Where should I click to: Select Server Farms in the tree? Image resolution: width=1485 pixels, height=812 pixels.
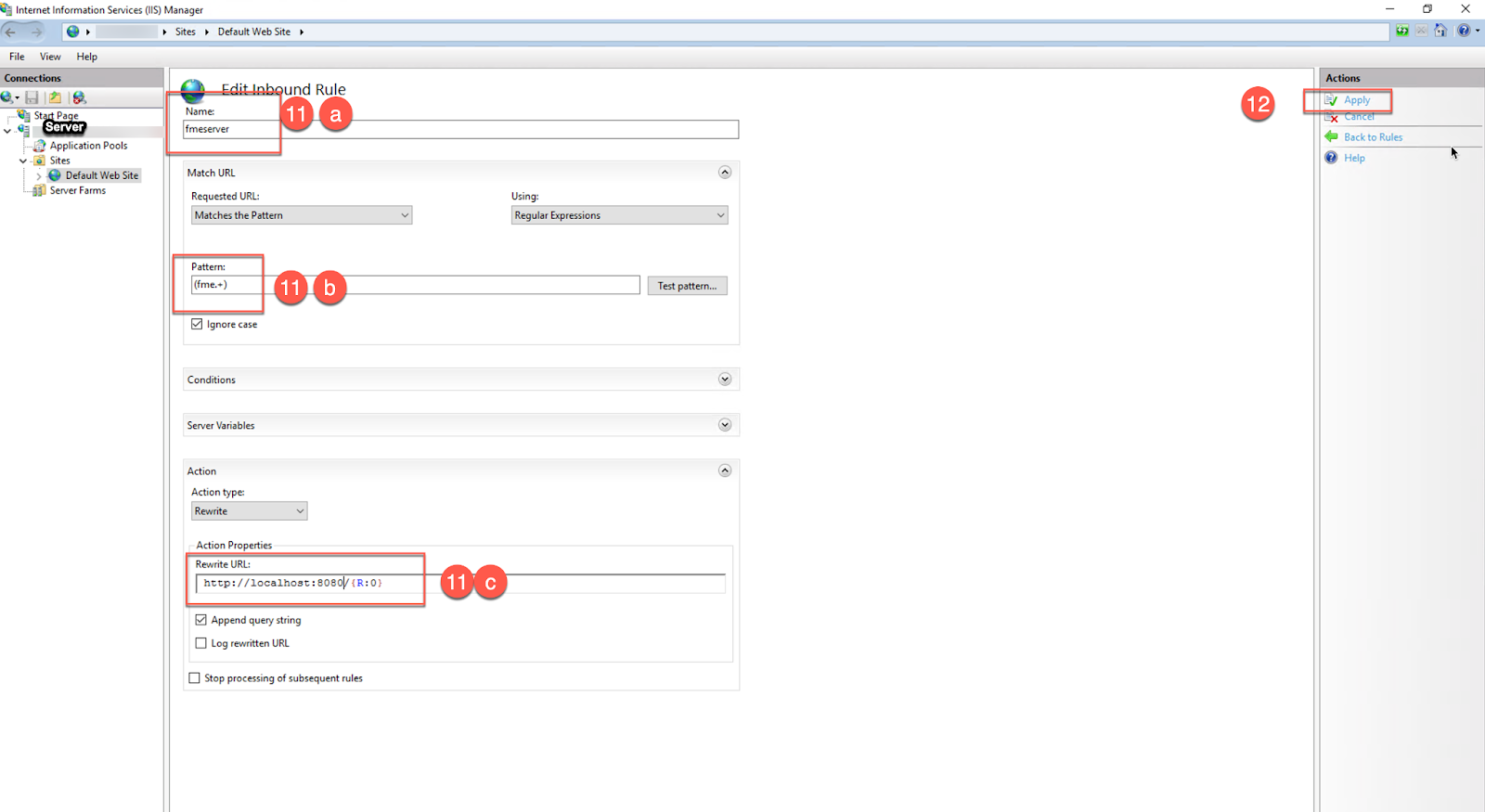pyautogui.click(x=78, y=190)
